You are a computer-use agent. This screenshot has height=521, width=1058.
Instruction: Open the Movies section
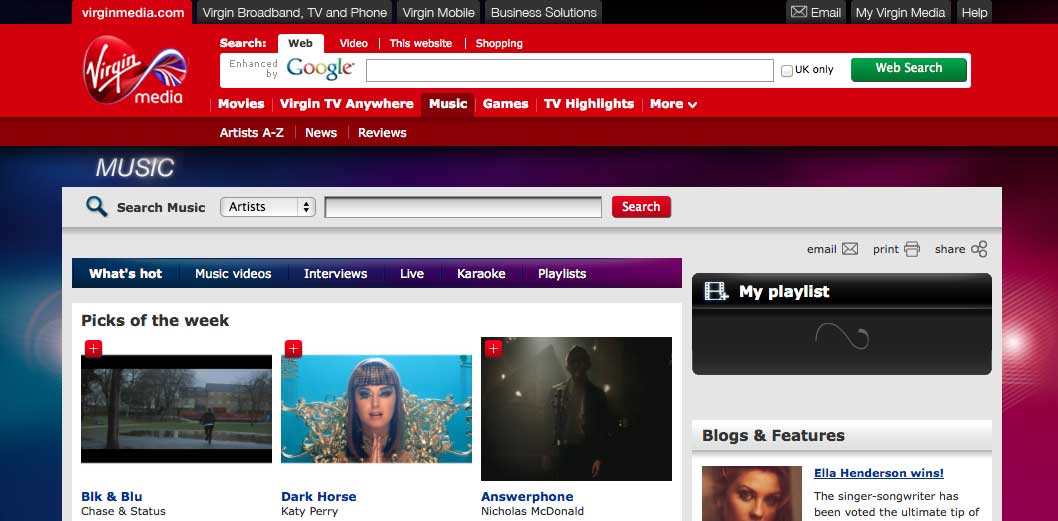pyautogui.click(x=241, y=104)
